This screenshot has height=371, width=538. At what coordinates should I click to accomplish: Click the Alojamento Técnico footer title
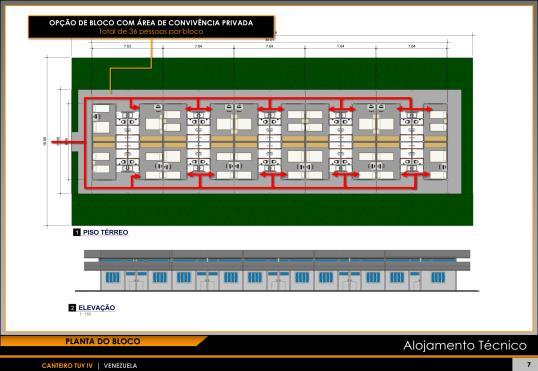click(465, 345)
